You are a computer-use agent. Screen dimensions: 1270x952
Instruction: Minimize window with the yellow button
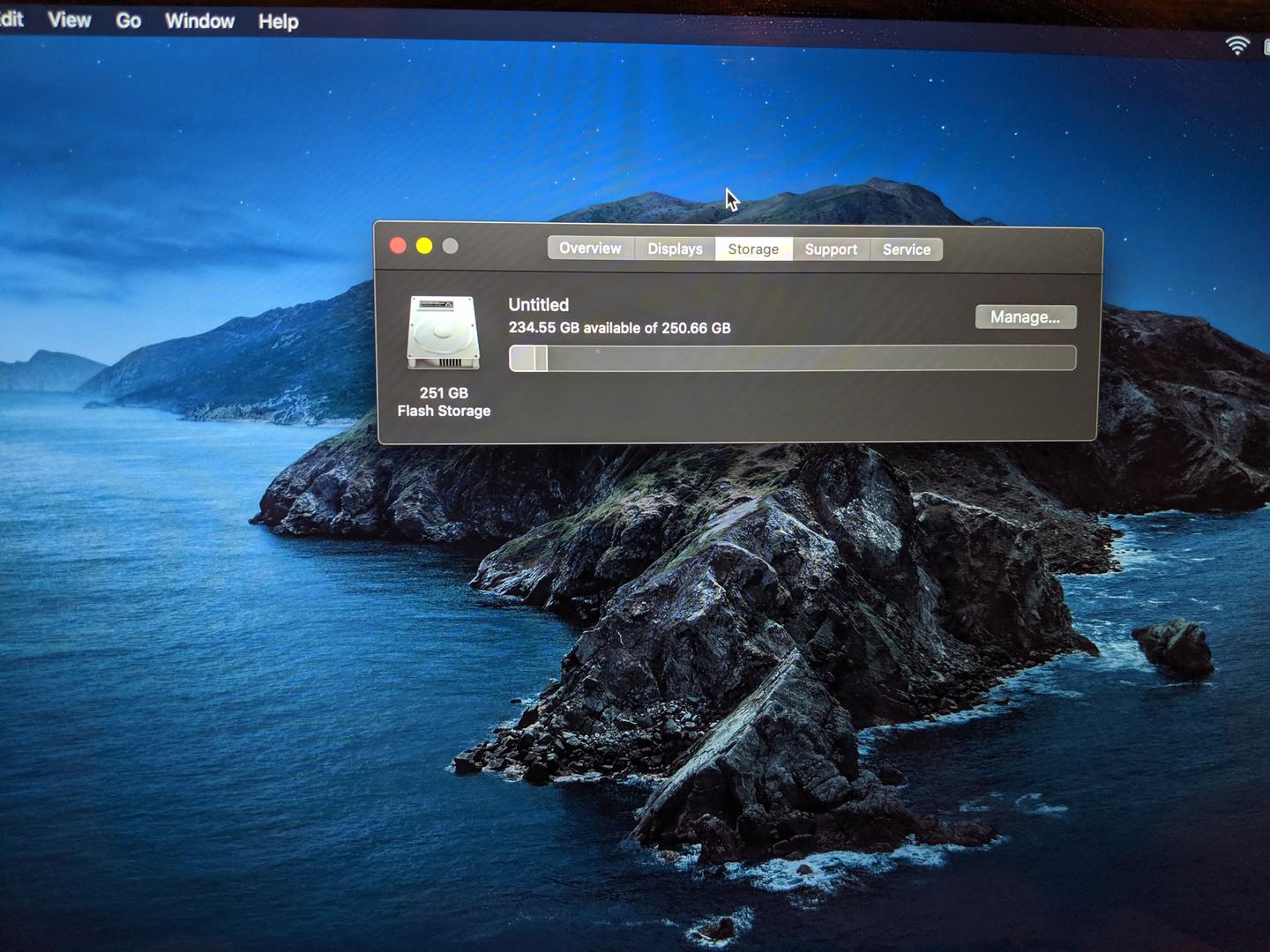424,246
